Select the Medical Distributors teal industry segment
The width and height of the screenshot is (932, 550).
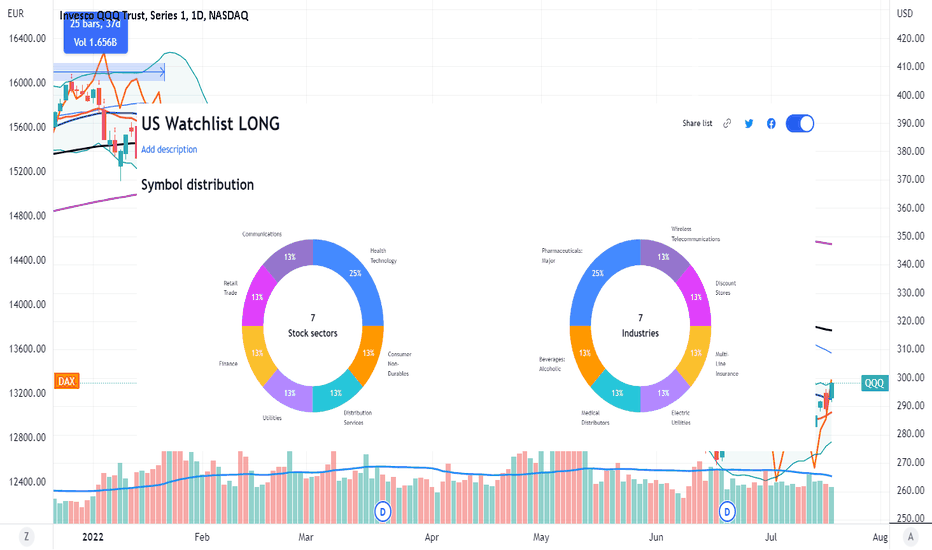617,394
